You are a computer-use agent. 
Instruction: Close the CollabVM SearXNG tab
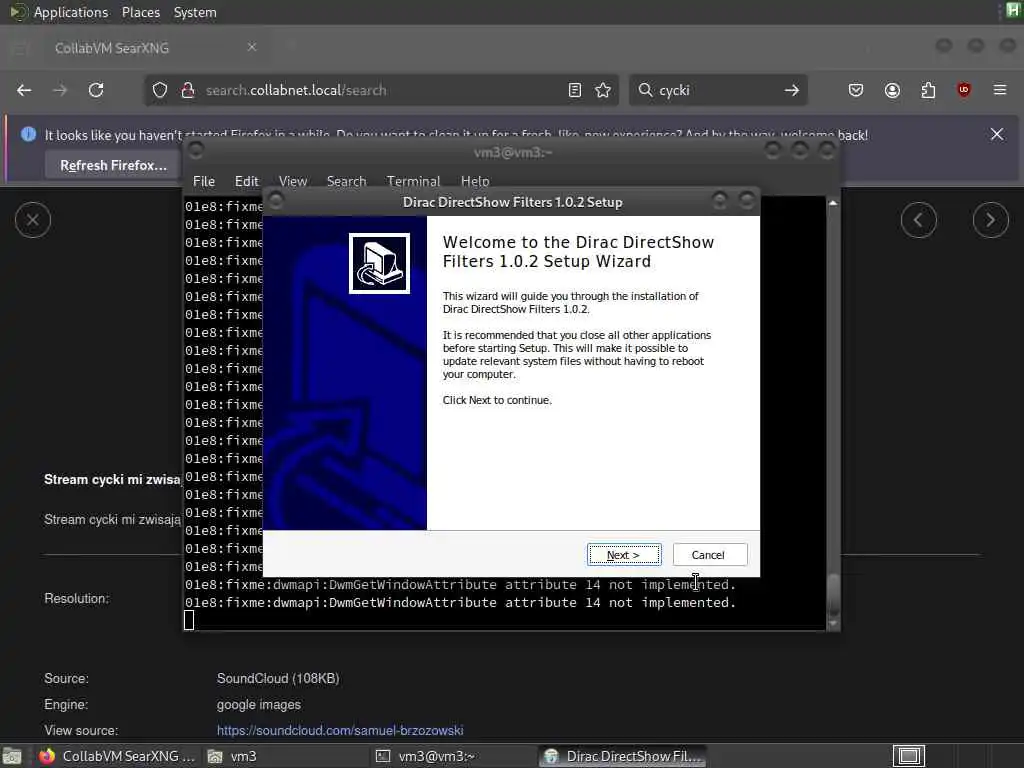pyautogui.click(x=252, y=47)
